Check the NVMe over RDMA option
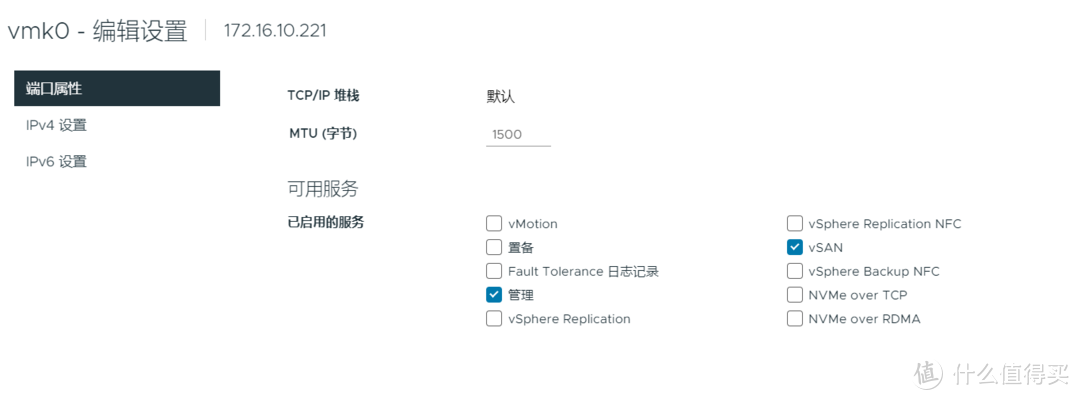This screenshot has height=400, width=1080. pyautogui.click(x=795, y=319)
